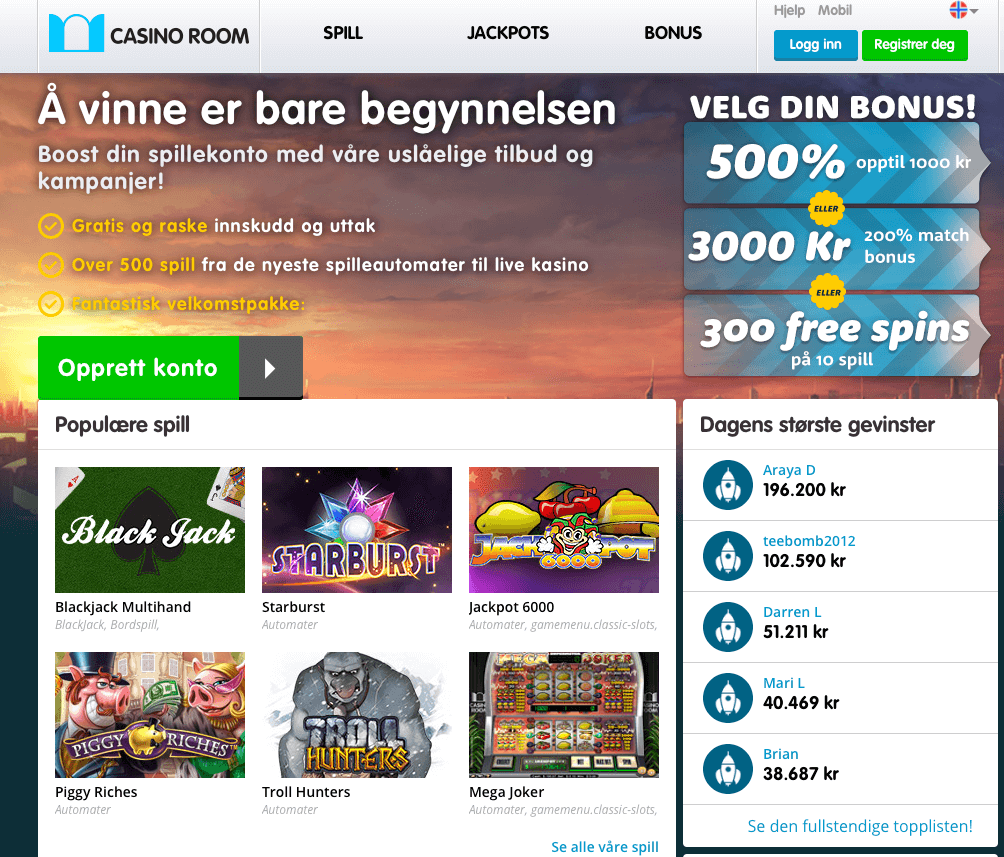The width and height of the screenshot is (1004, 857).
Task: Open the language flag dropdown
Action: click(x=963, y=10)
